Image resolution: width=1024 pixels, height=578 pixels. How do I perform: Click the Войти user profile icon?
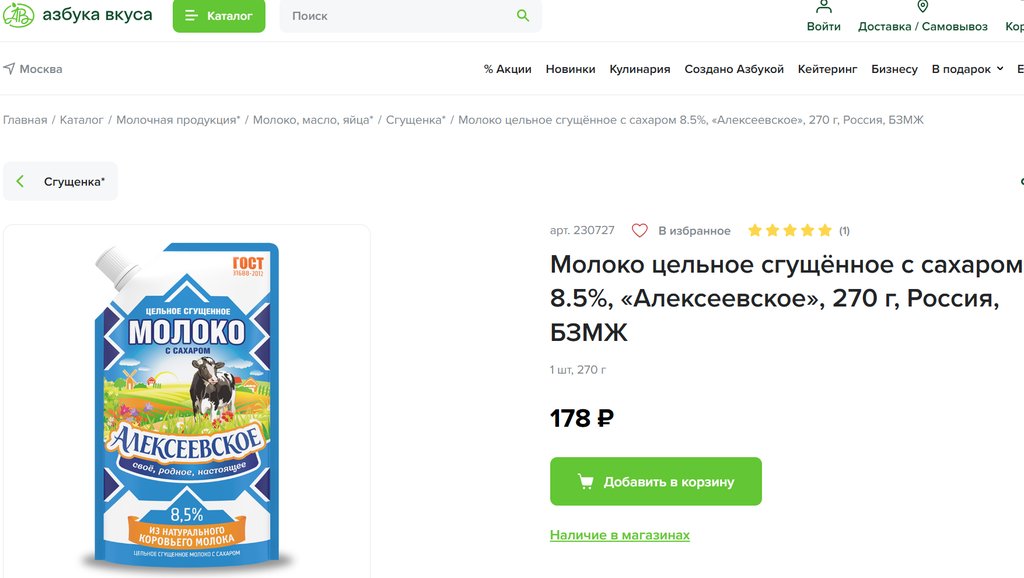point(823,7)
